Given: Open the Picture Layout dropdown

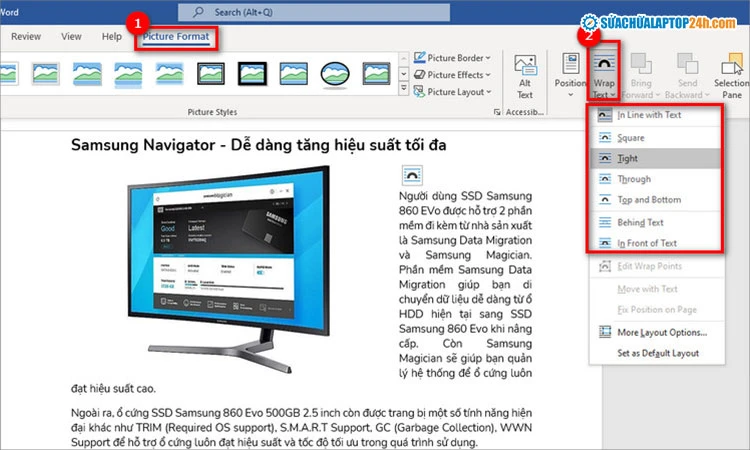Looking at the screenshot, I should pos(452,91).
